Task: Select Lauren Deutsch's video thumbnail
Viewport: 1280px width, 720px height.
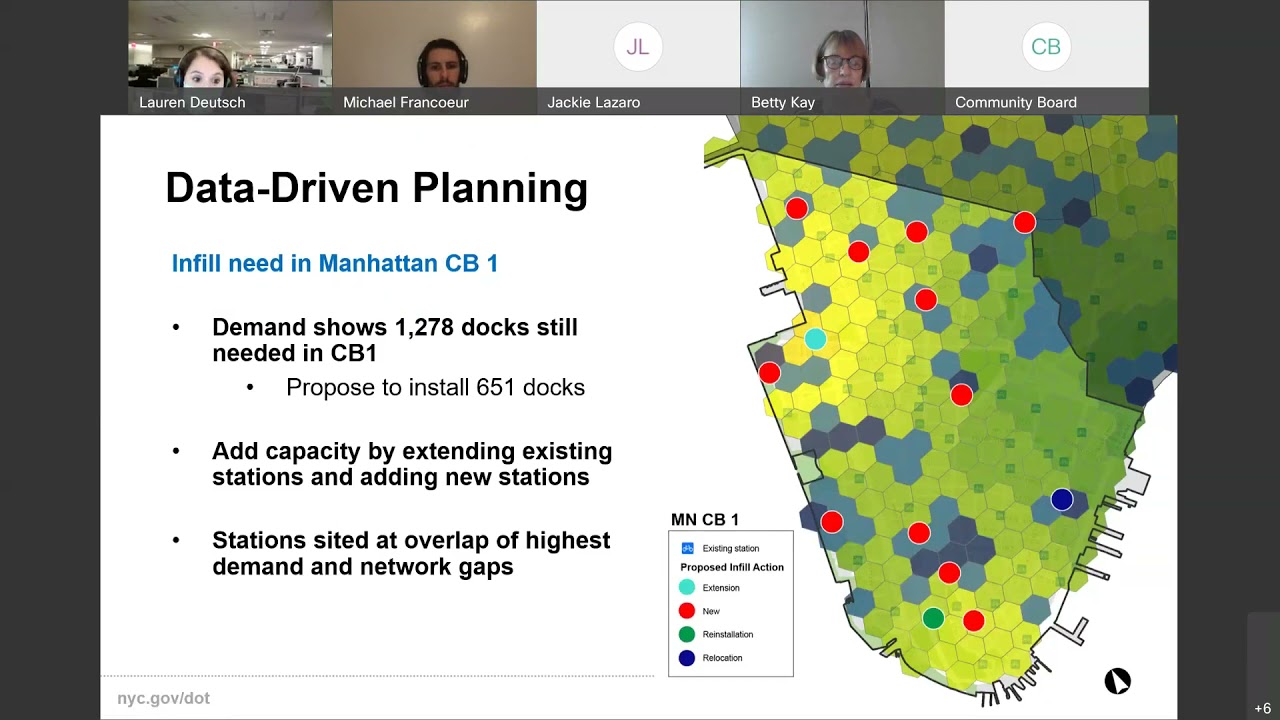Action: coord(230,57)
